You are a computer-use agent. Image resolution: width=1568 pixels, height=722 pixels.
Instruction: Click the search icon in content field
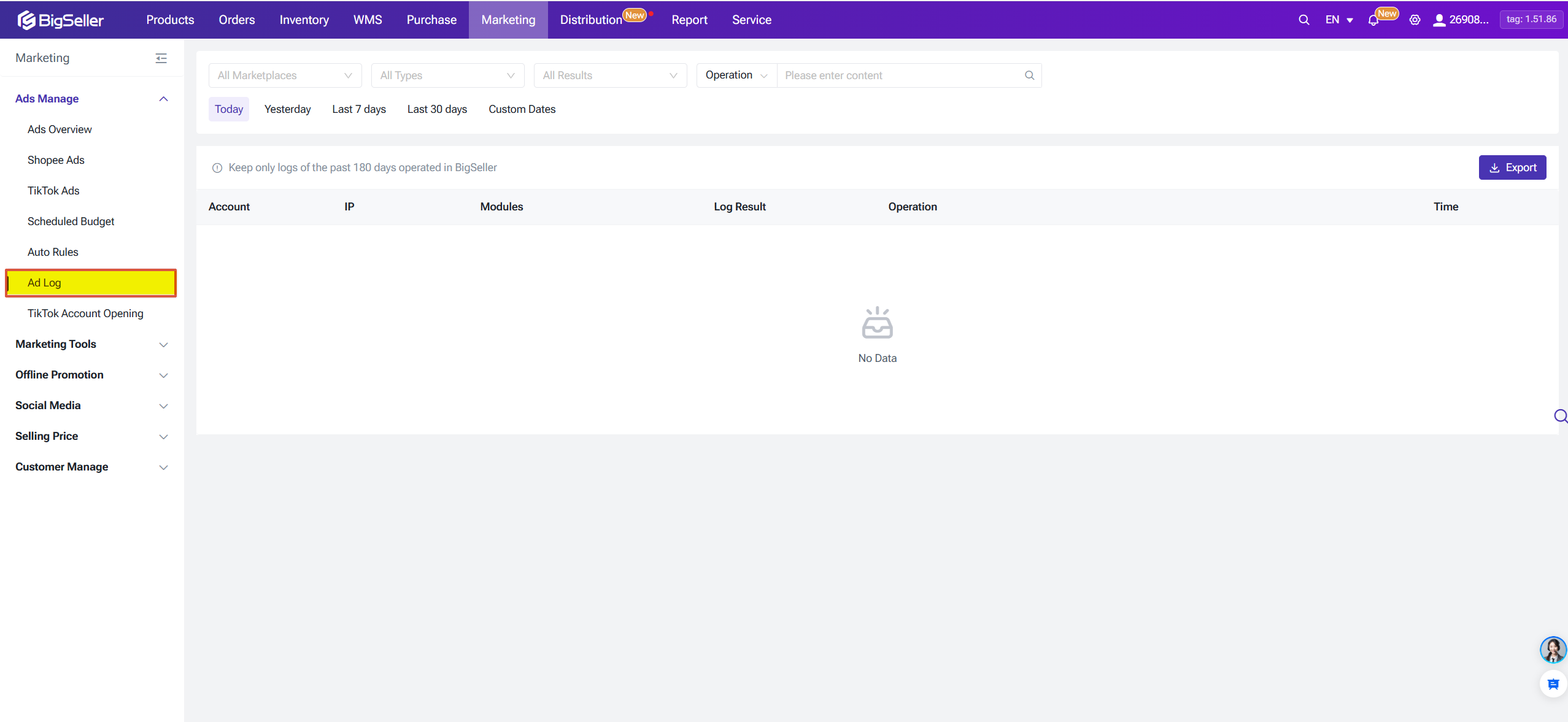[1029, 75]
